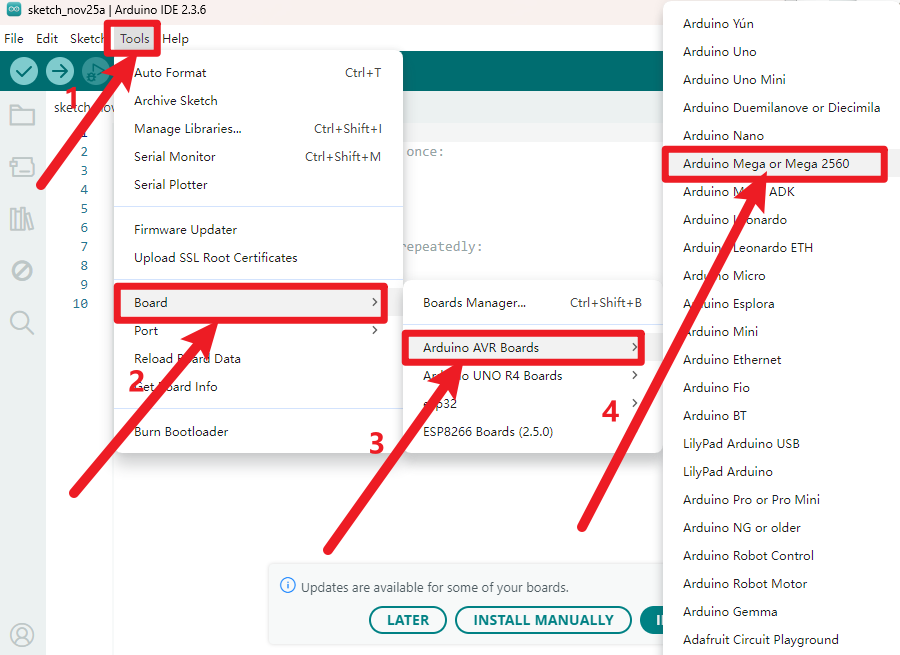The width and height of the screenshot is (900, 655).
Task: Click the user account icon
Action: [22, 635]
